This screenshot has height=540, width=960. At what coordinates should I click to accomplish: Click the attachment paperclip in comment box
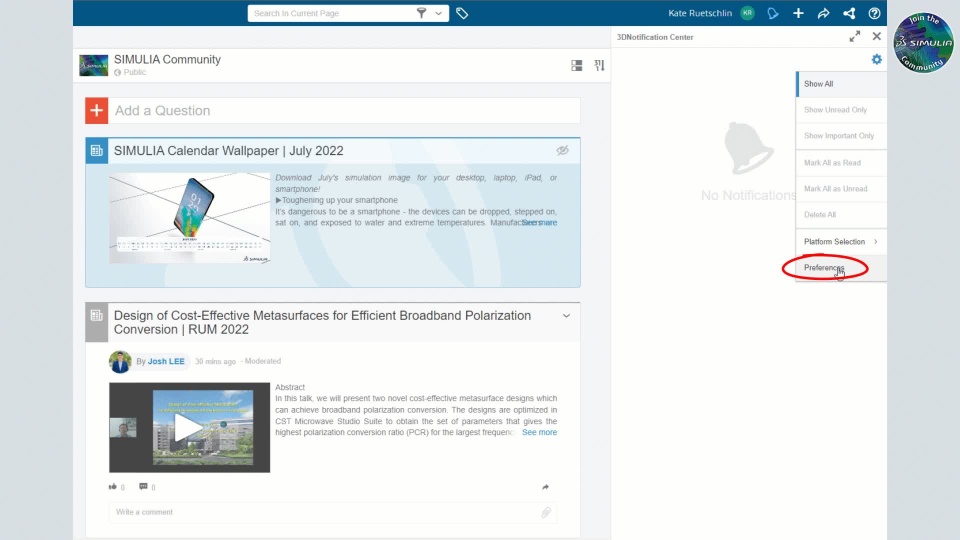point(546,512)
